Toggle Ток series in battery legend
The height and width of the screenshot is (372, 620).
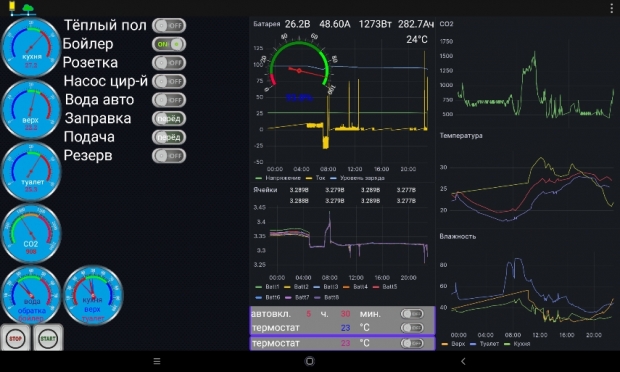[x=316, y=178]
